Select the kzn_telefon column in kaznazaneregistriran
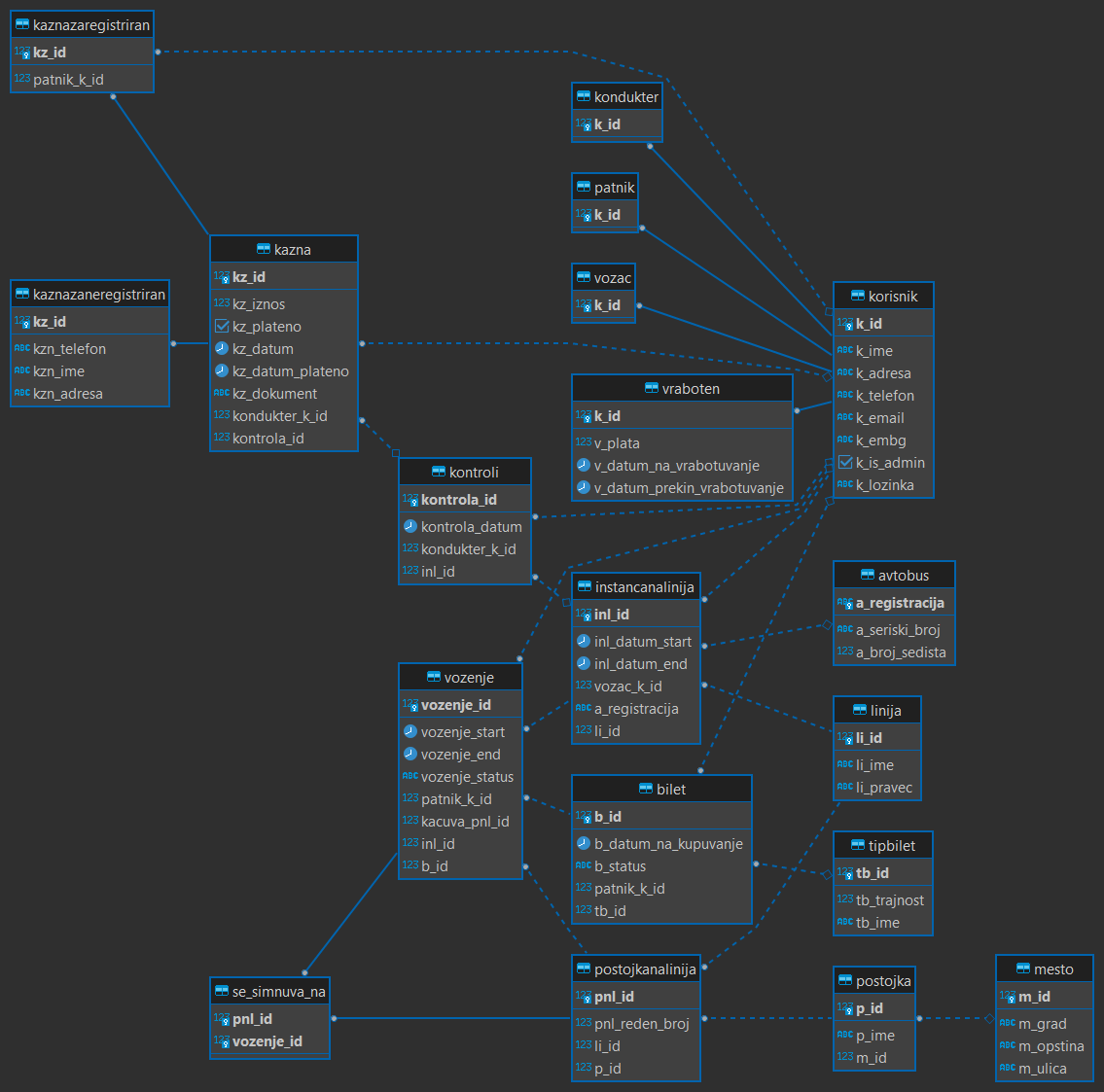The image size is (1104, 1092). coord(69,349)
